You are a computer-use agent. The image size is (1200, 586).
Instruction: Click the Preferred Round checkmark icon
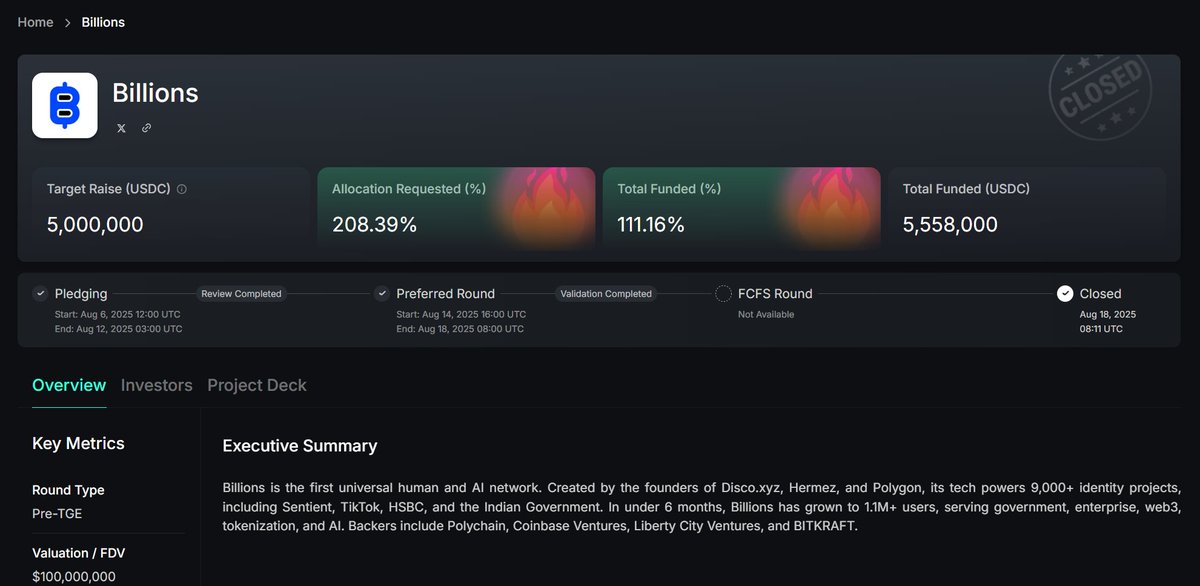[x=381, y=293]
